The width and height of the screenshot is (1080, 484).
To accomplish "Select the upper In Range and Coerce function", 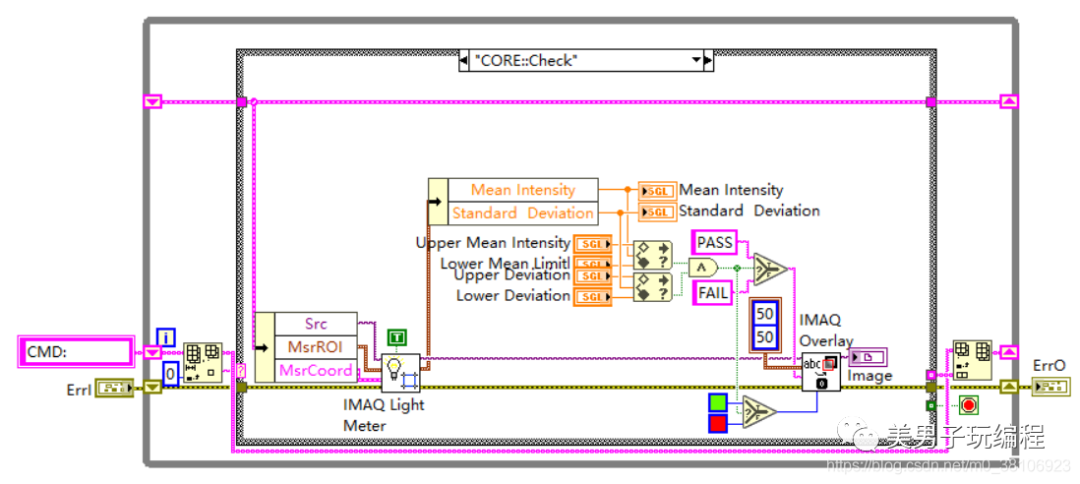I will [652, 254].
